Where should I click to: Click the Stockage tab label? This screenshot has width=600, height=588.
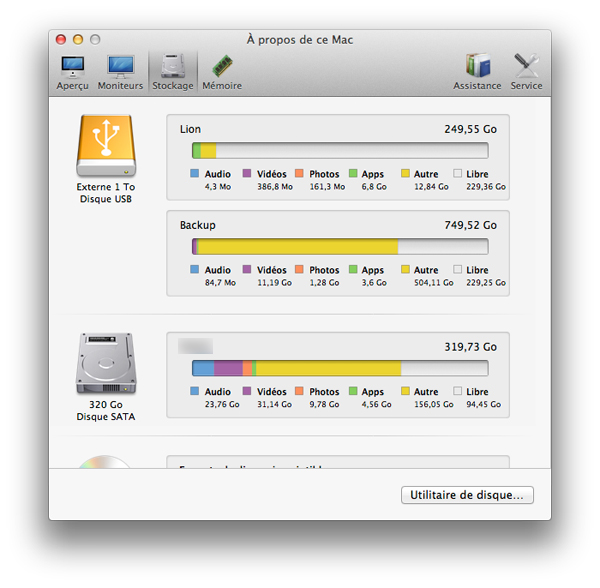pyautogui.click(x=173, y=86)
